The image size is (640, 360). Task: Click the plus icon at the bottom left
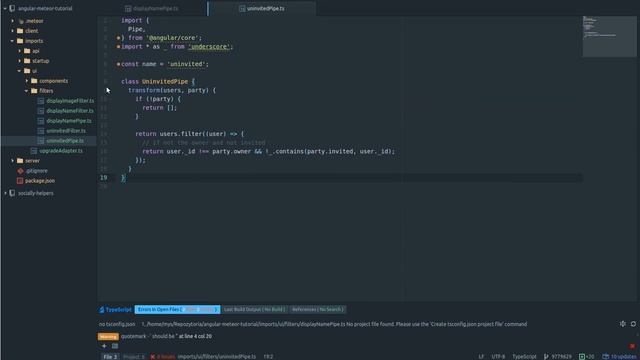104,346
